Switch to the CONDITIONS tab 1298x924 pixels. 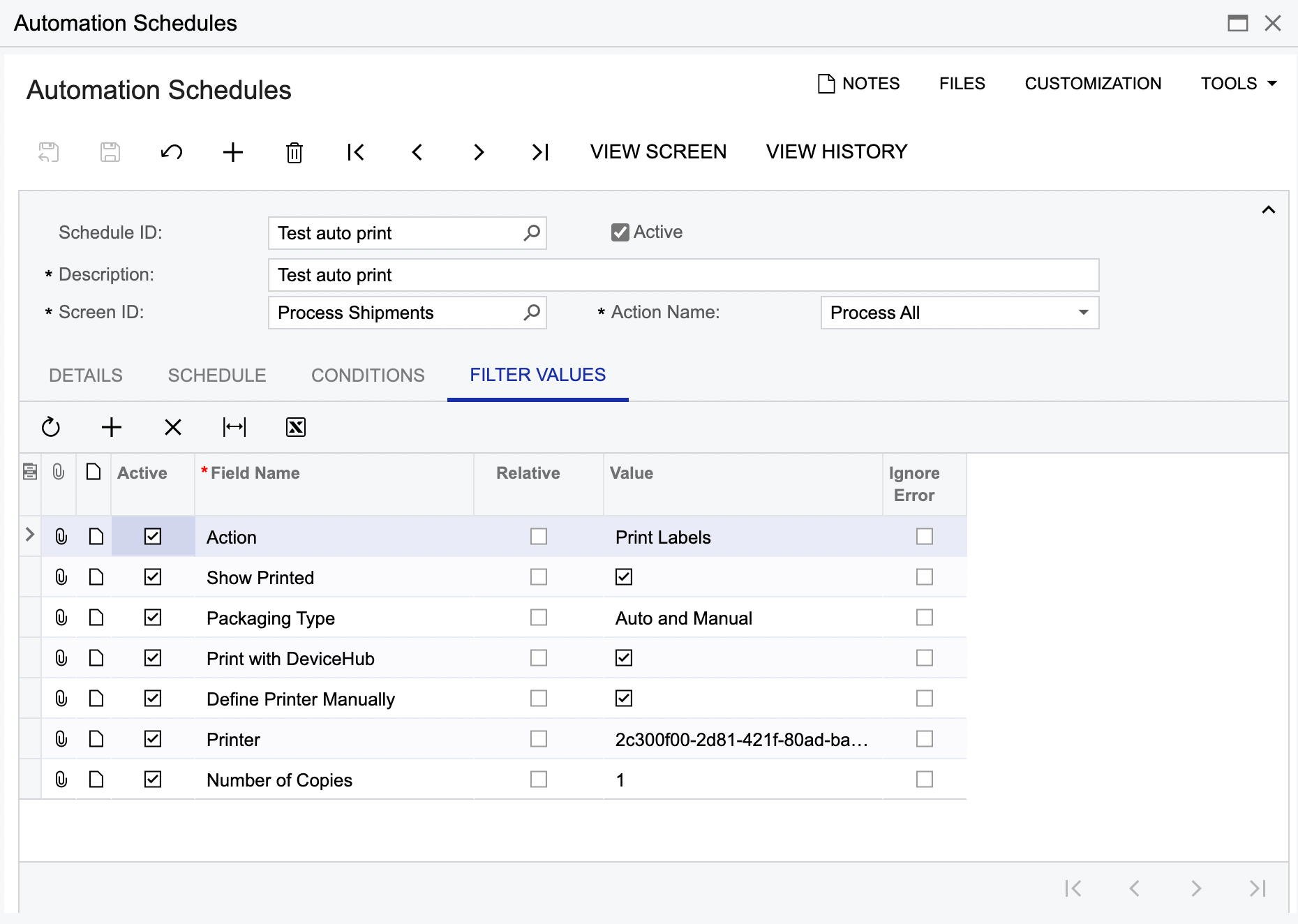pyautogui.click(x=368, y=375)
